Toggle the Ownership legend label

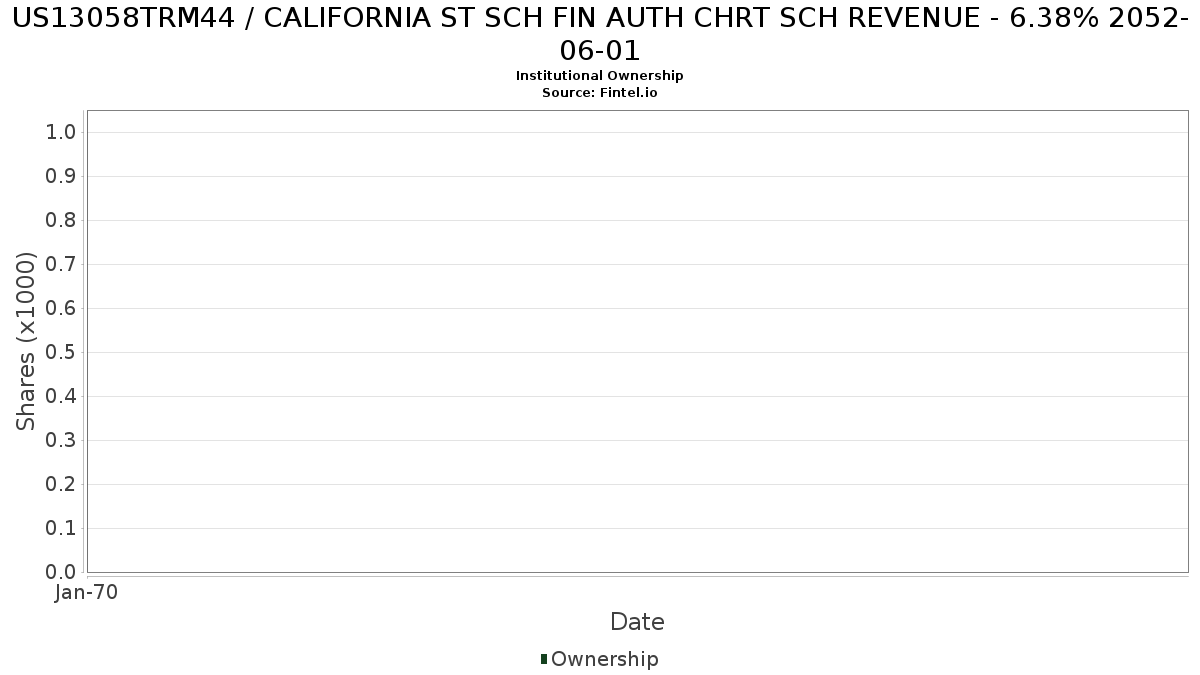point(604,659)
